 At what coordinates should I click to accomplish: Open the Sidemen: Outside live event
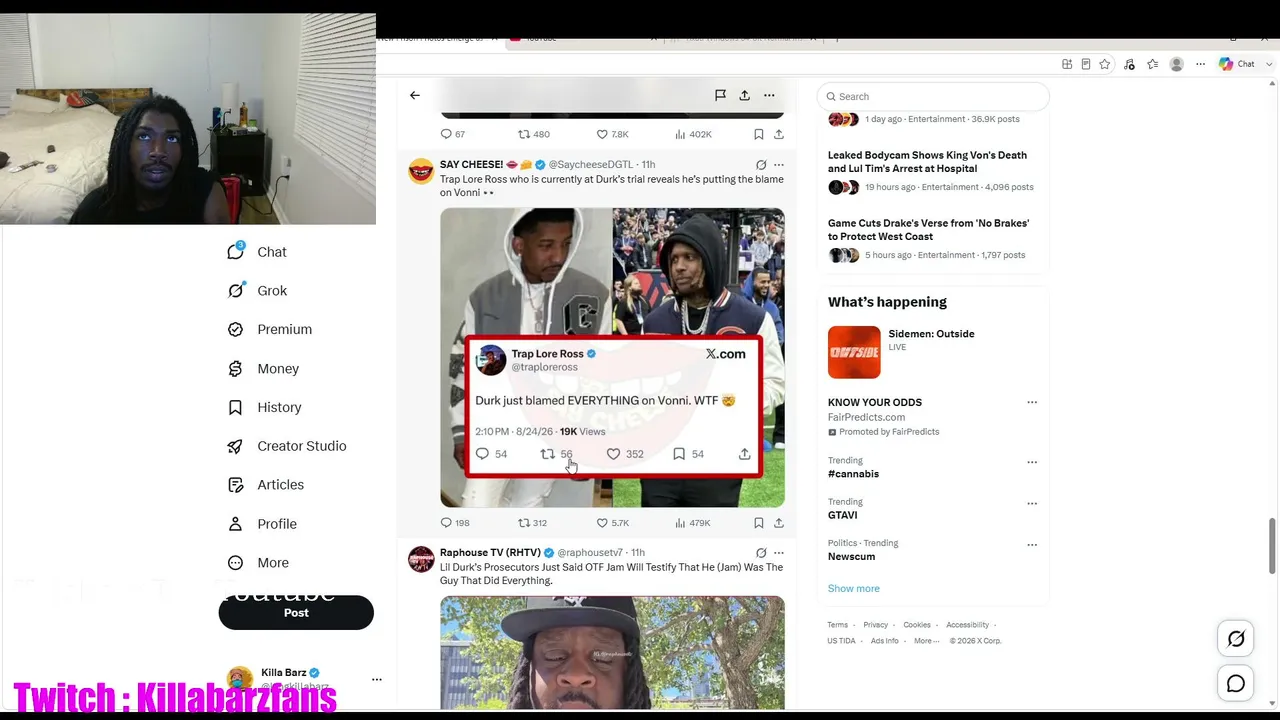932,352
